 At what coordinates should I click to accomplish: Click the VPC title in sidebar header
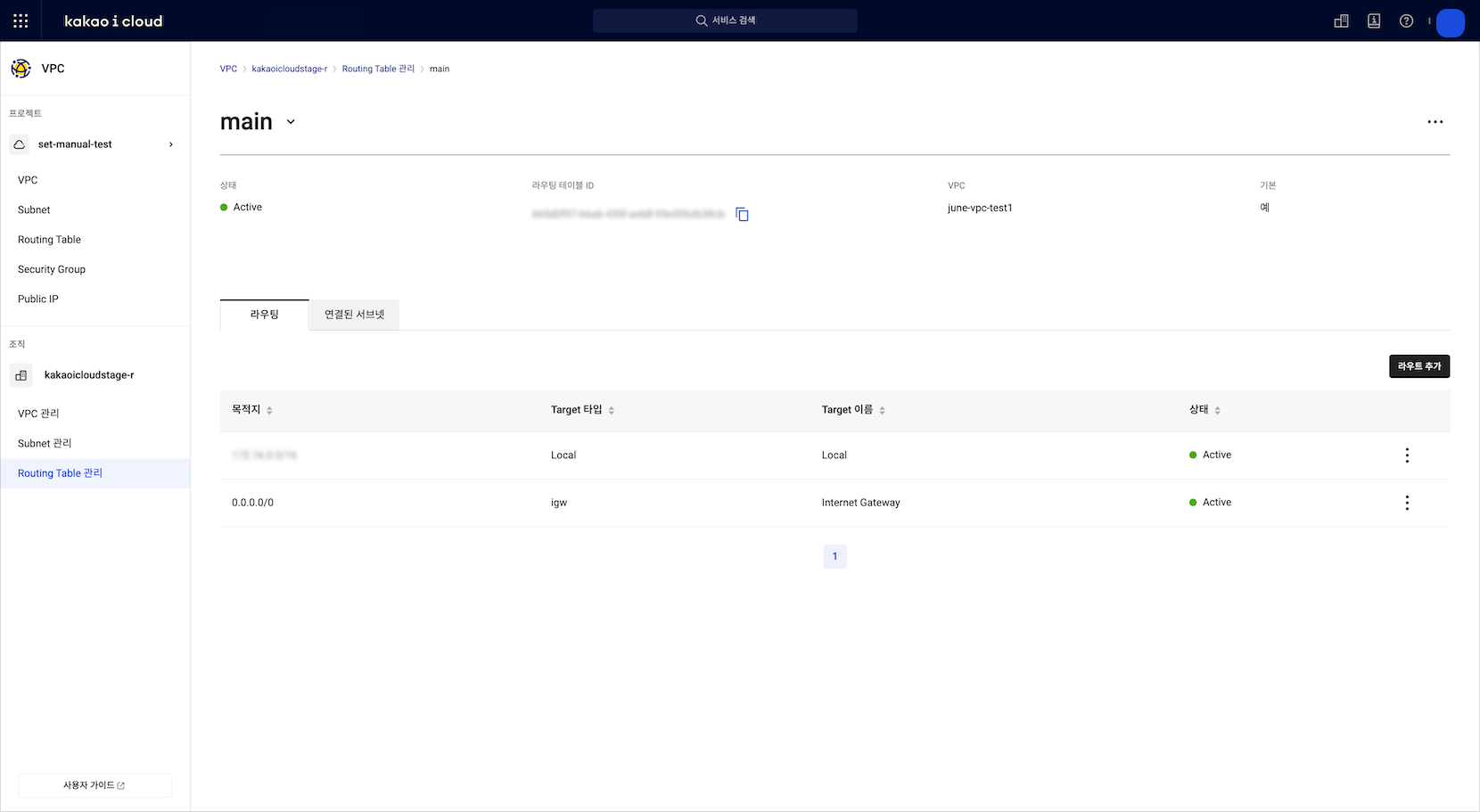tap(53, 69)
